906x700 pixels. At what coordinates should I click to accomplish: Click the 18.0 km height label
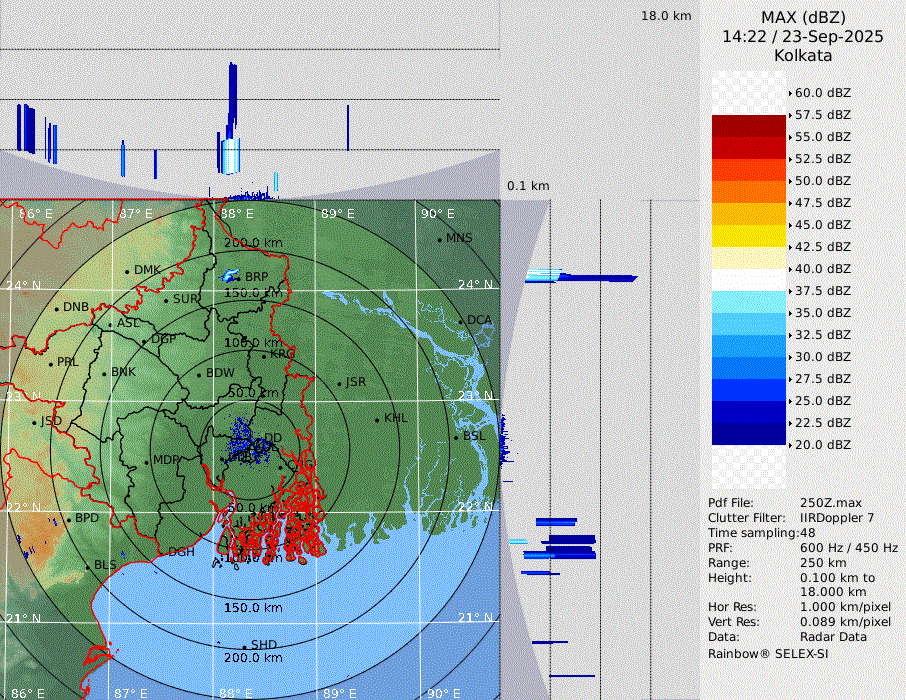[x=666, y=16]
